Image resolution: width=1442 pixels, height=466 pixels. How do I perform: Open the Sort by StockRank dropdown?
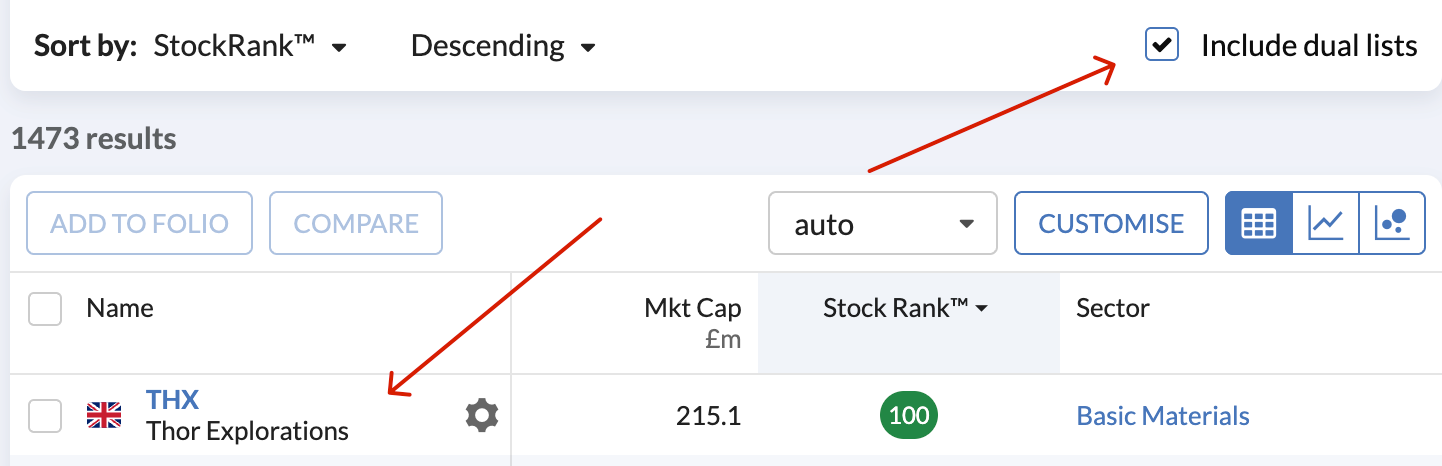pos(250,46)
